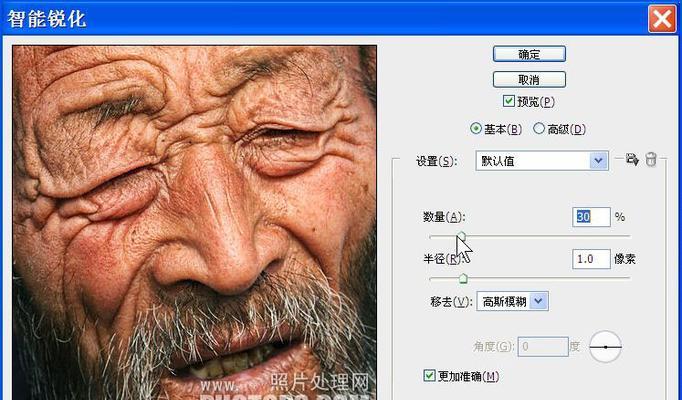Click the 确定 button
This screenshot has width=682, height=400.
click(529, 54)
